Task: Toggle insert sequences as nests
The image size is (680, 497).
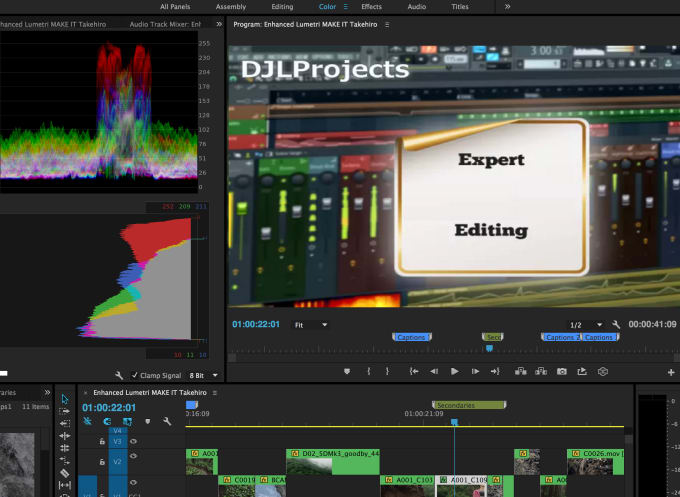Action: click(87, 421)
